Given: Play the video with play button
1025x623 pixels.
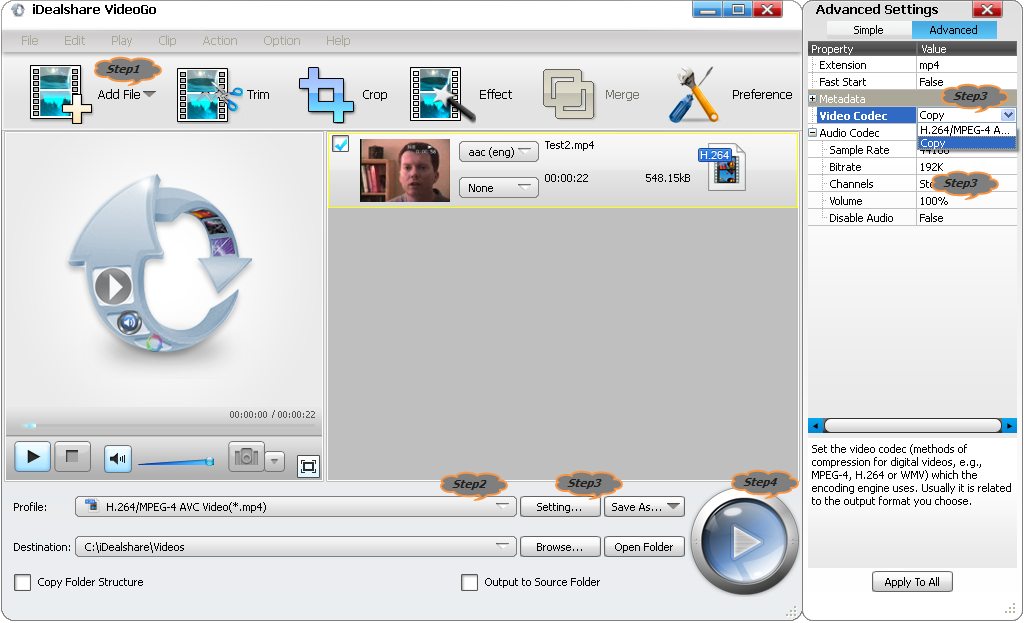Looking at the screenshot, I should [33, 456].
